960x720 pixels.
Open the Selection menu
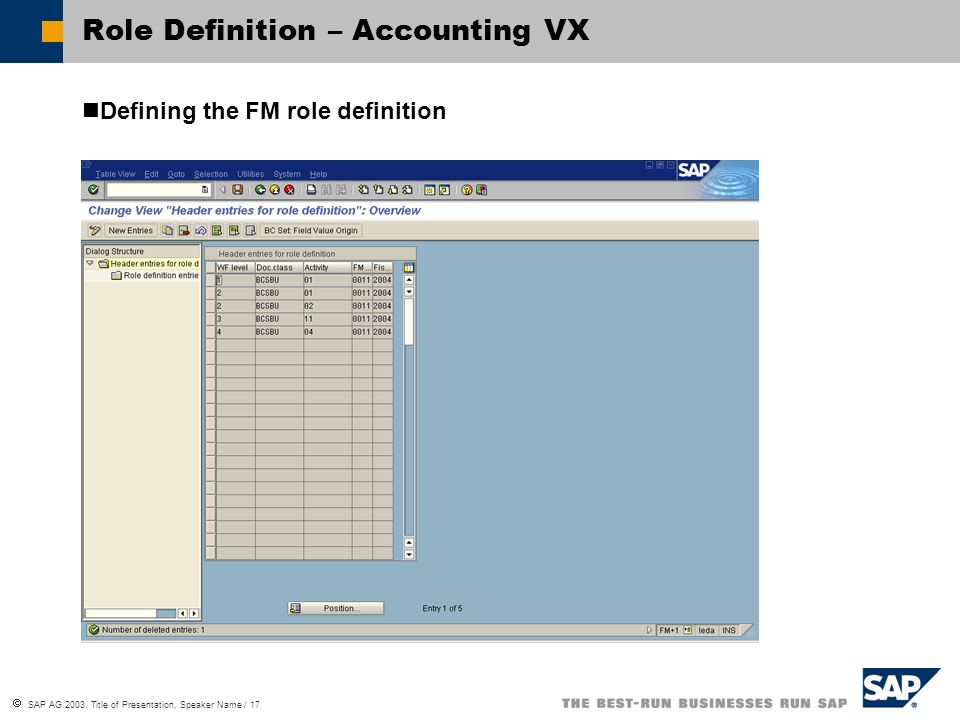(x=211, y=174)
